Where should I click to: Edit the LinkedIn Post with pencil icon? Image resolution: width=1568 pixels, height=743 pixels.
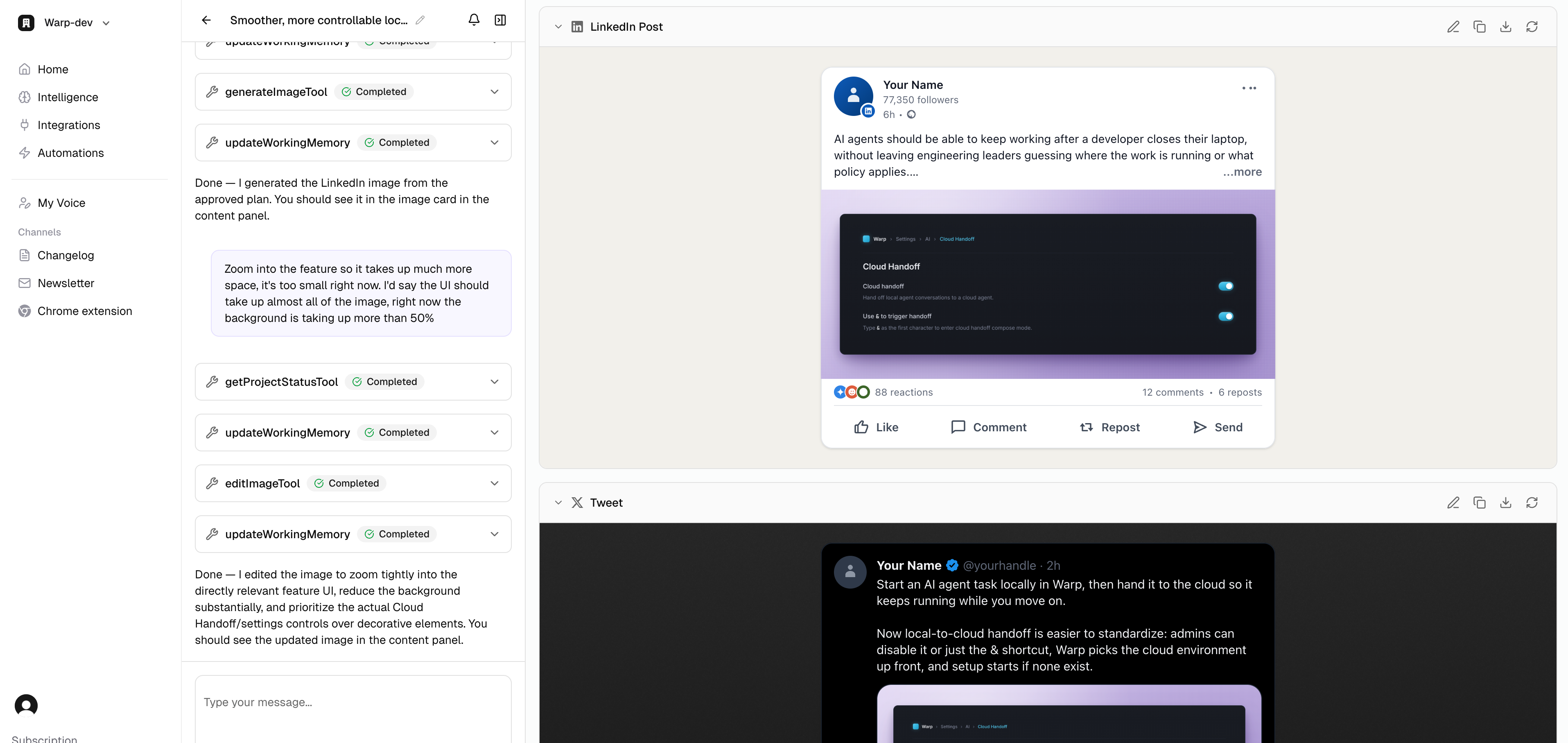point(1453,27)
